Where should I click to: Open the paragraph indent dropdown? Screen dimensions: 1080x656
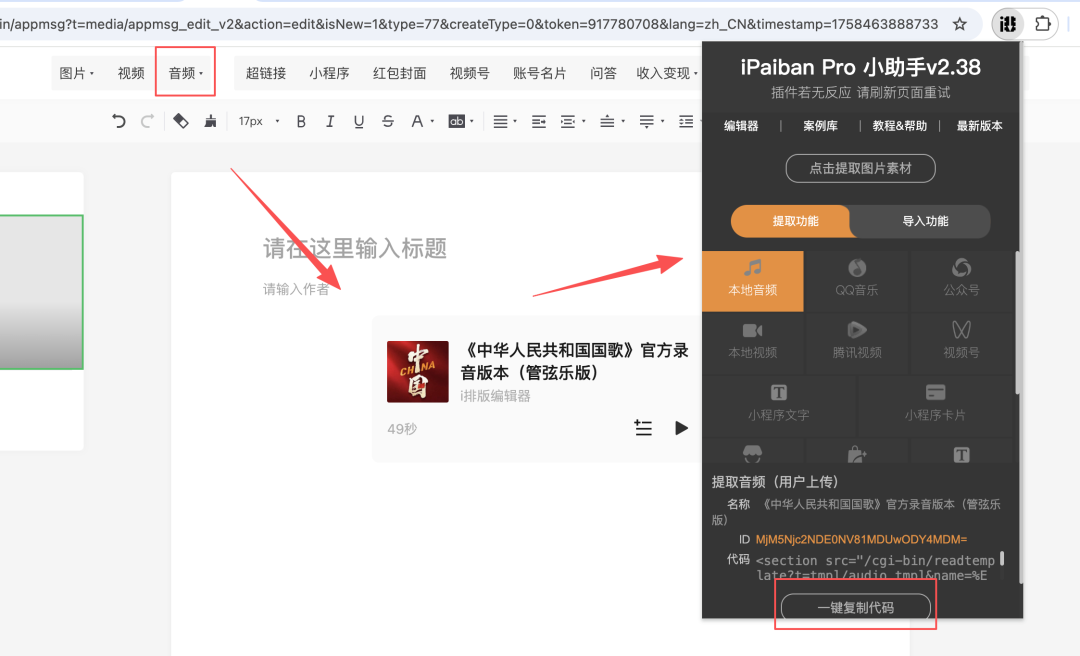point(572,121)
